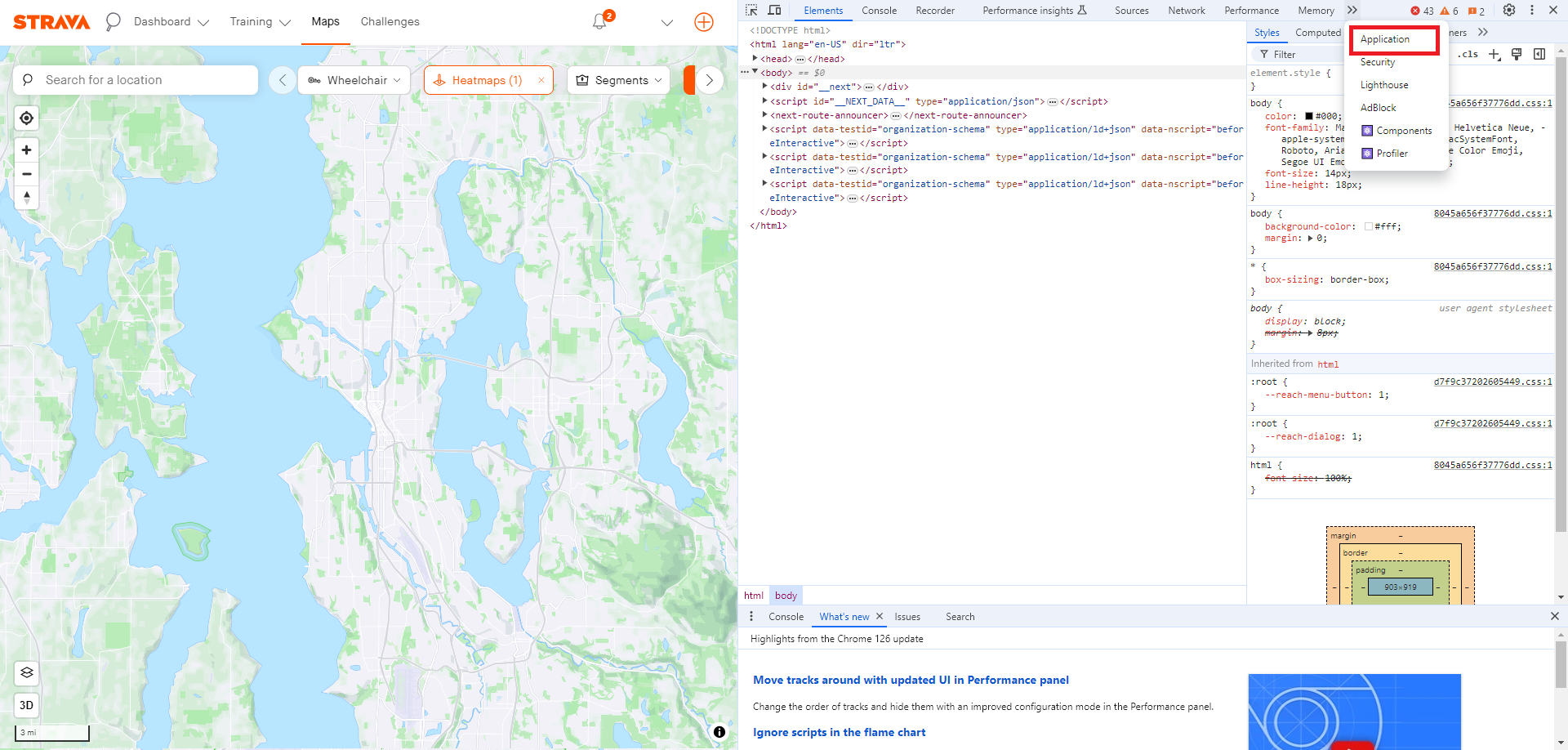Image resolution: width=1568 pixels, height=750 pixels.
Task: Open the Training dropdown menu
Action: click(261, 22)
